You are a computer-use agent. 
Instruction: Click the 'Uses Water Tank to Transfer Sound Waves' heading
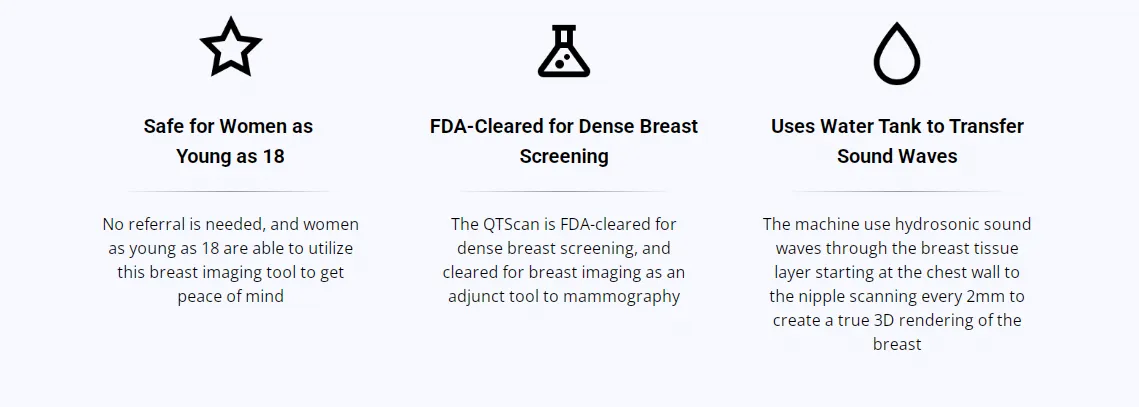[x=897, y=141]
